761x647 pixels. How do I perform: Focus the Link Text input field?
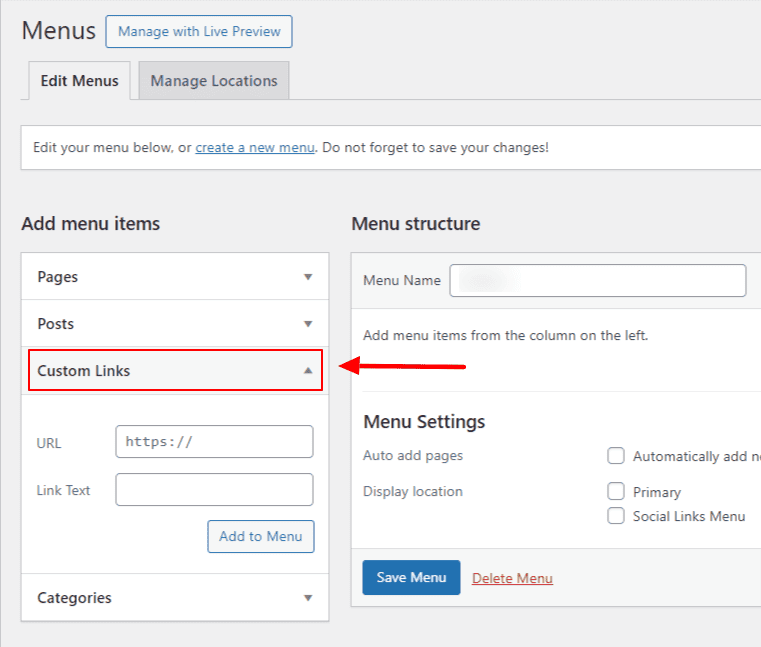[215, 490]
